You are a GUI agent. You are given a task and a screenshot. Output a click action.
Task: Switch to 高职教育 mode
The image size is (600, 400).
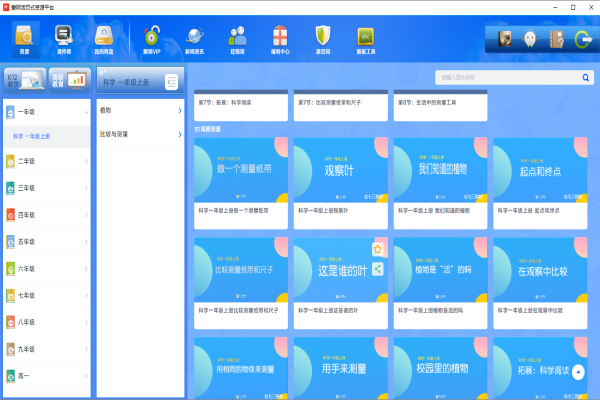[x=70, y=80]
